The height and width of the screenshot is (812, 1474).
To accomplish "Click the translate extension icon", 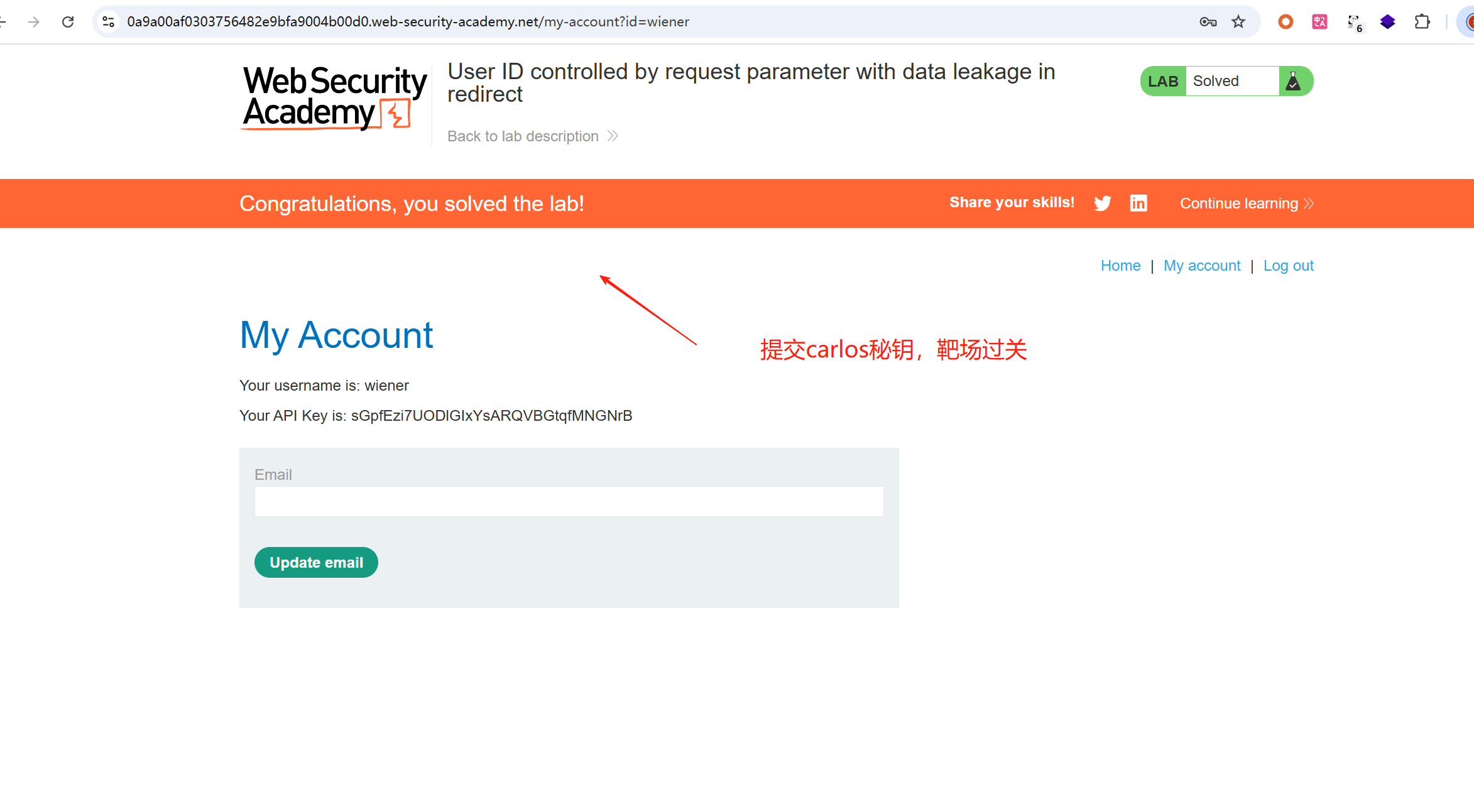I will tap(1319, 22).
